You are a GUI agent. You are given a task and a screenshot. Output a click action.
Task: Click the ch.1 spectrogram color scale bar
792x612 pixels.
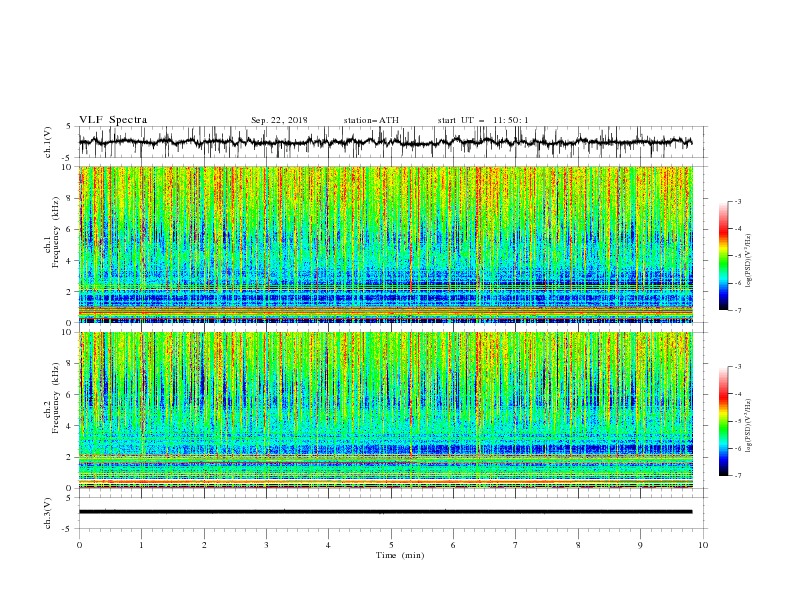723,256
